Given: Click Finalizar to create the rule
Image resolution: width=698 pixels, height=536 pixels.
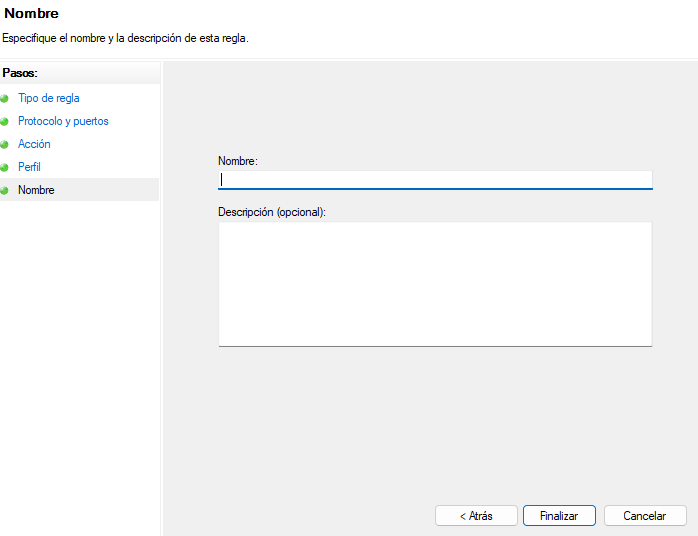Looking at the screenshot, I should click(559, 516).
